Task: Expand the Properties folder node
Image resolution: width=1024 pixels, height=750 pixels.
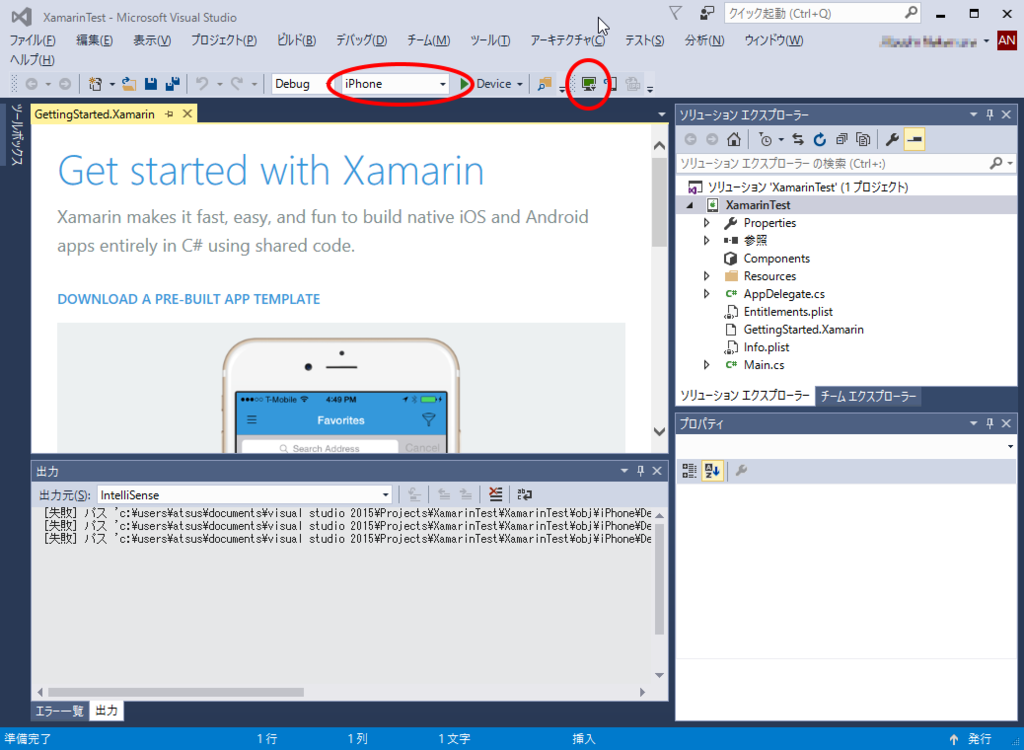Action: [707, 223]
